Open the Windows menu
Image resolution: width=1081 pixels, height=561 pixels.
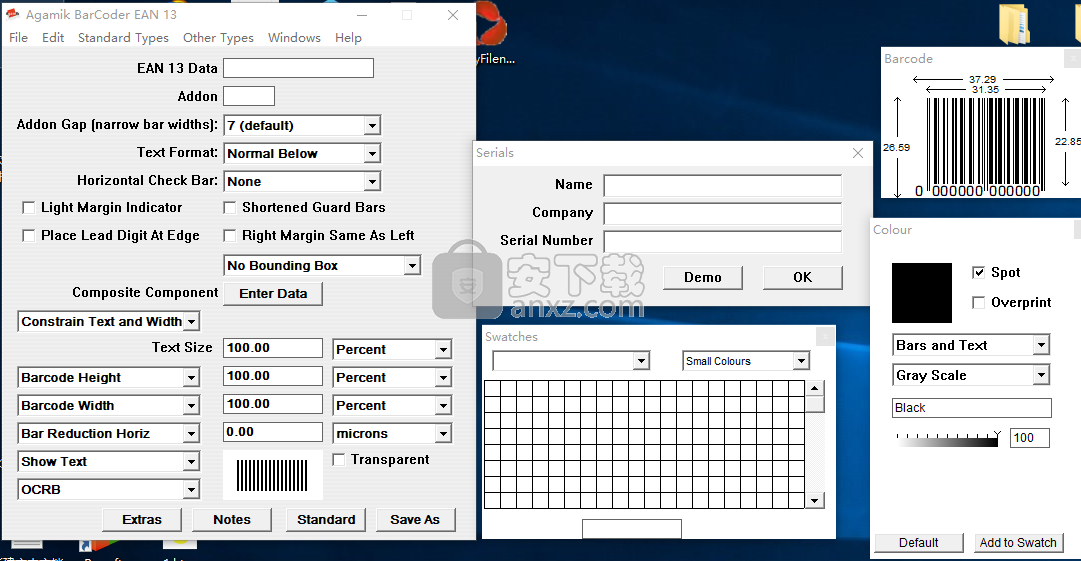294,38
